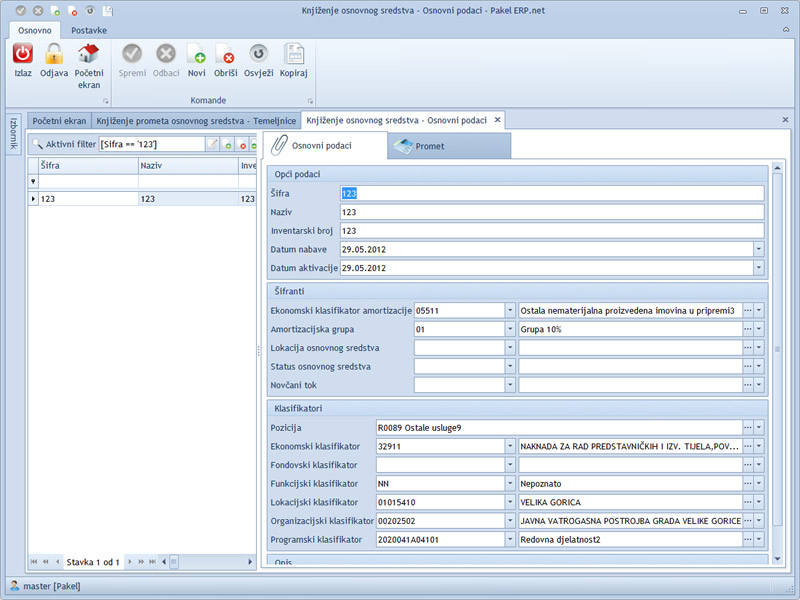Click the form's vertical scrollbar
This screenshot has height=600, width=800.
click(x=778, y=350)
